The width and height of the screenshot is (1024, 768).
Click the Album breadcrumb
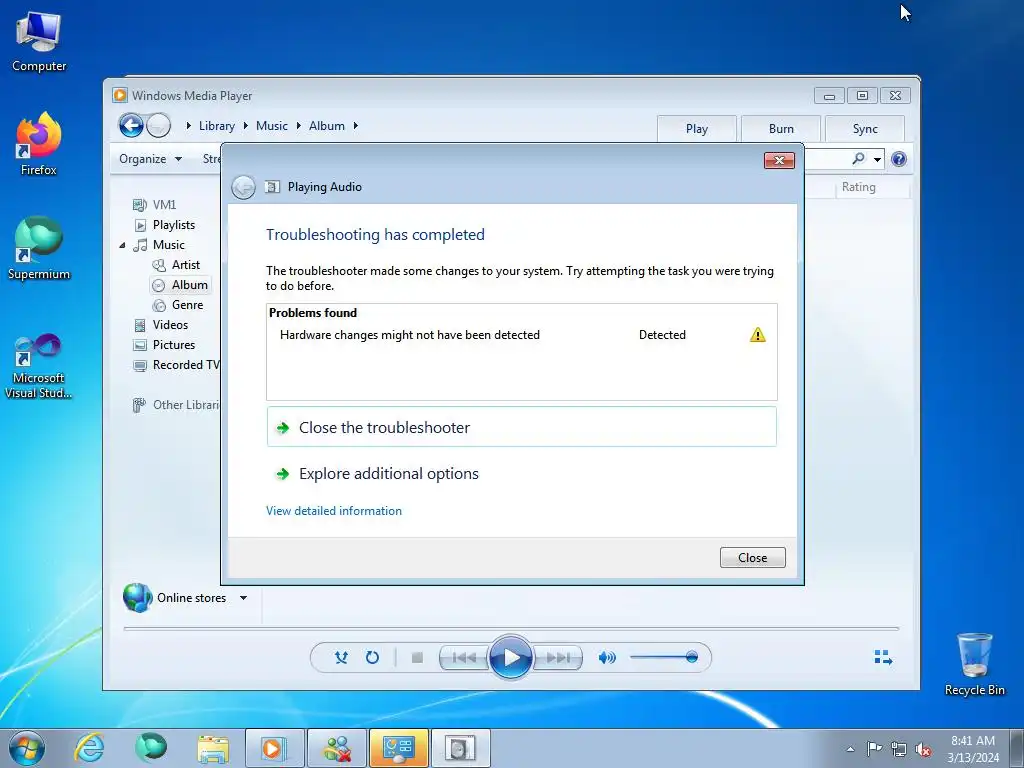click(327, 125)
